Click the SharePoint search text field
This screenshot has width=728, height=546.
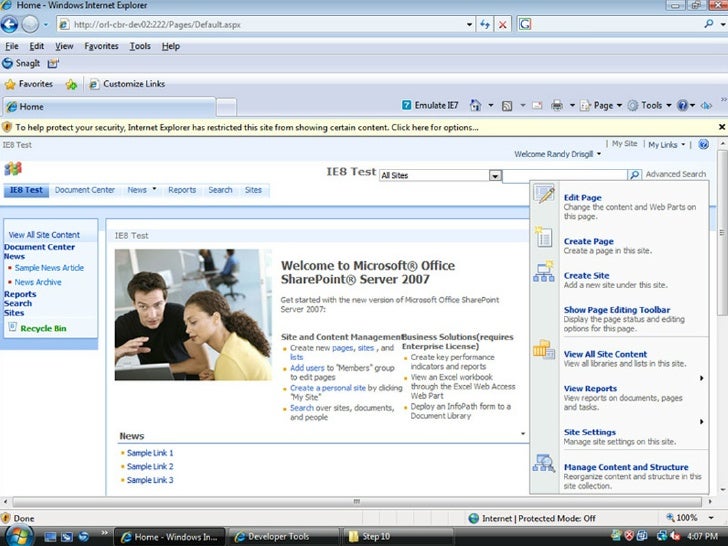point(564,175)
